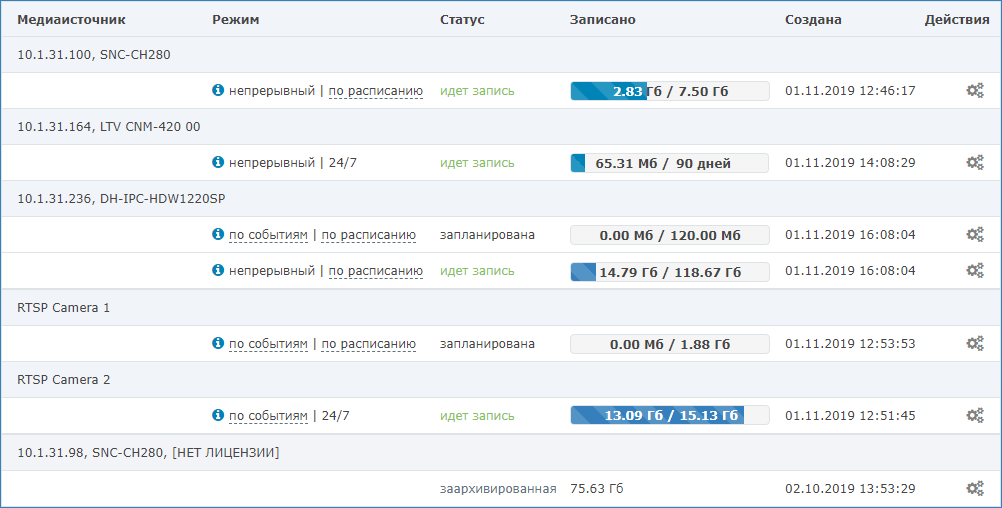Open 'по расписанию' link for 10.1.31.100 recording
The width and height of the screenshot is (1002, 508).
click(x=375, y=91)
